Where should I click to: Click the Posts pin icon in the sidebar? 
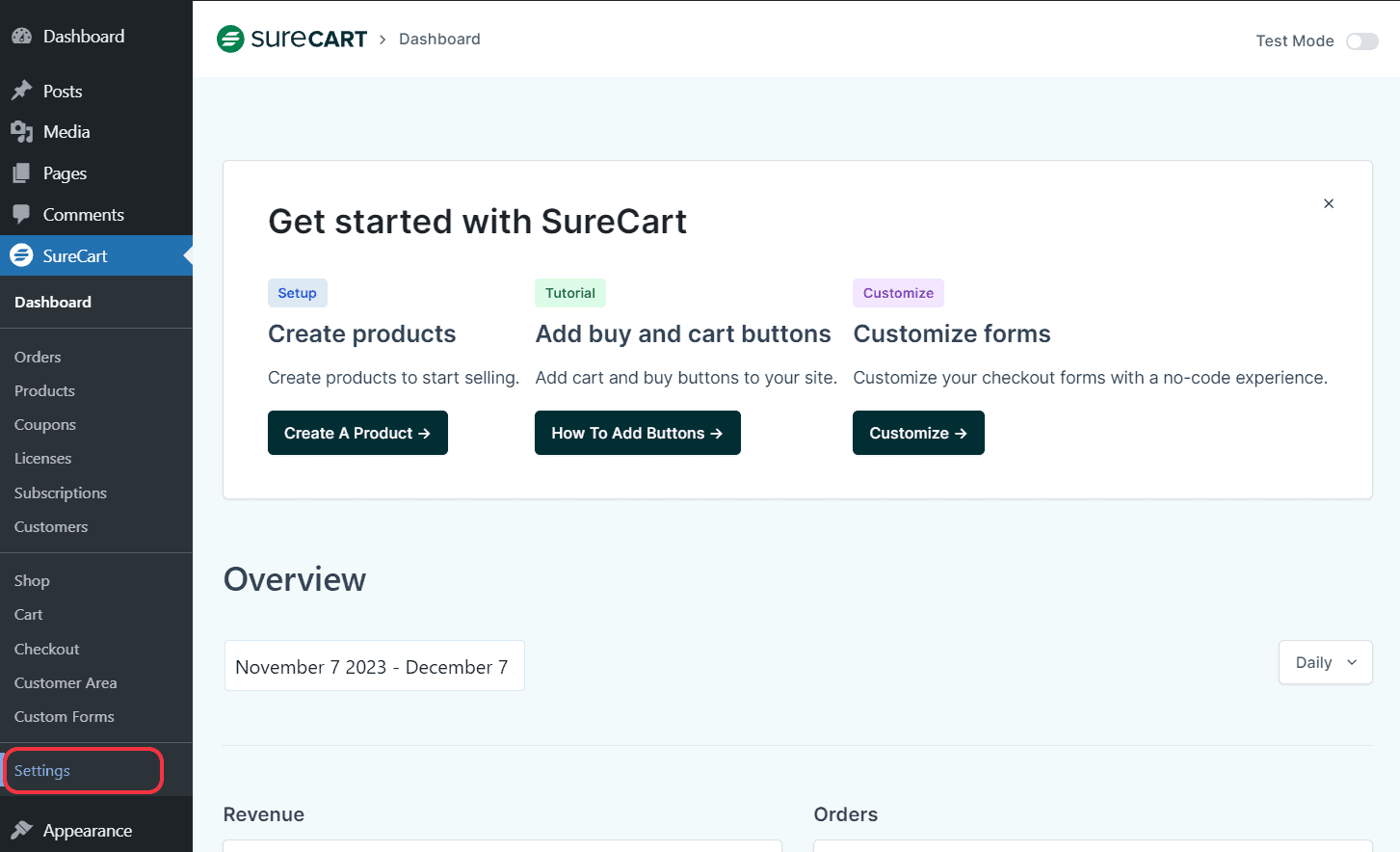click(23, 90)
